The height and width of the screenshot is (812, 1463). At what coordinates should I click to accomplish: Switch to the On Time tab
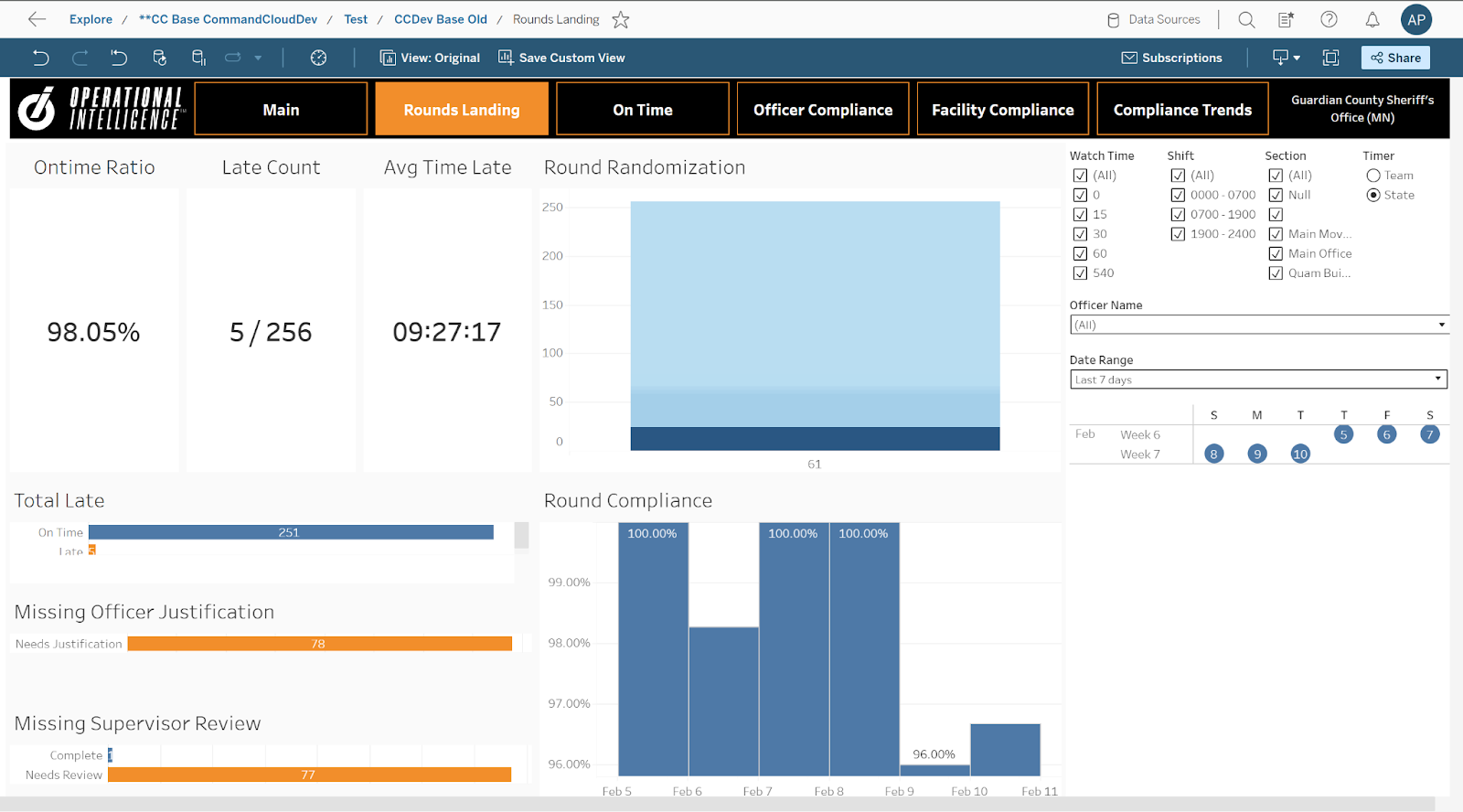643,109
